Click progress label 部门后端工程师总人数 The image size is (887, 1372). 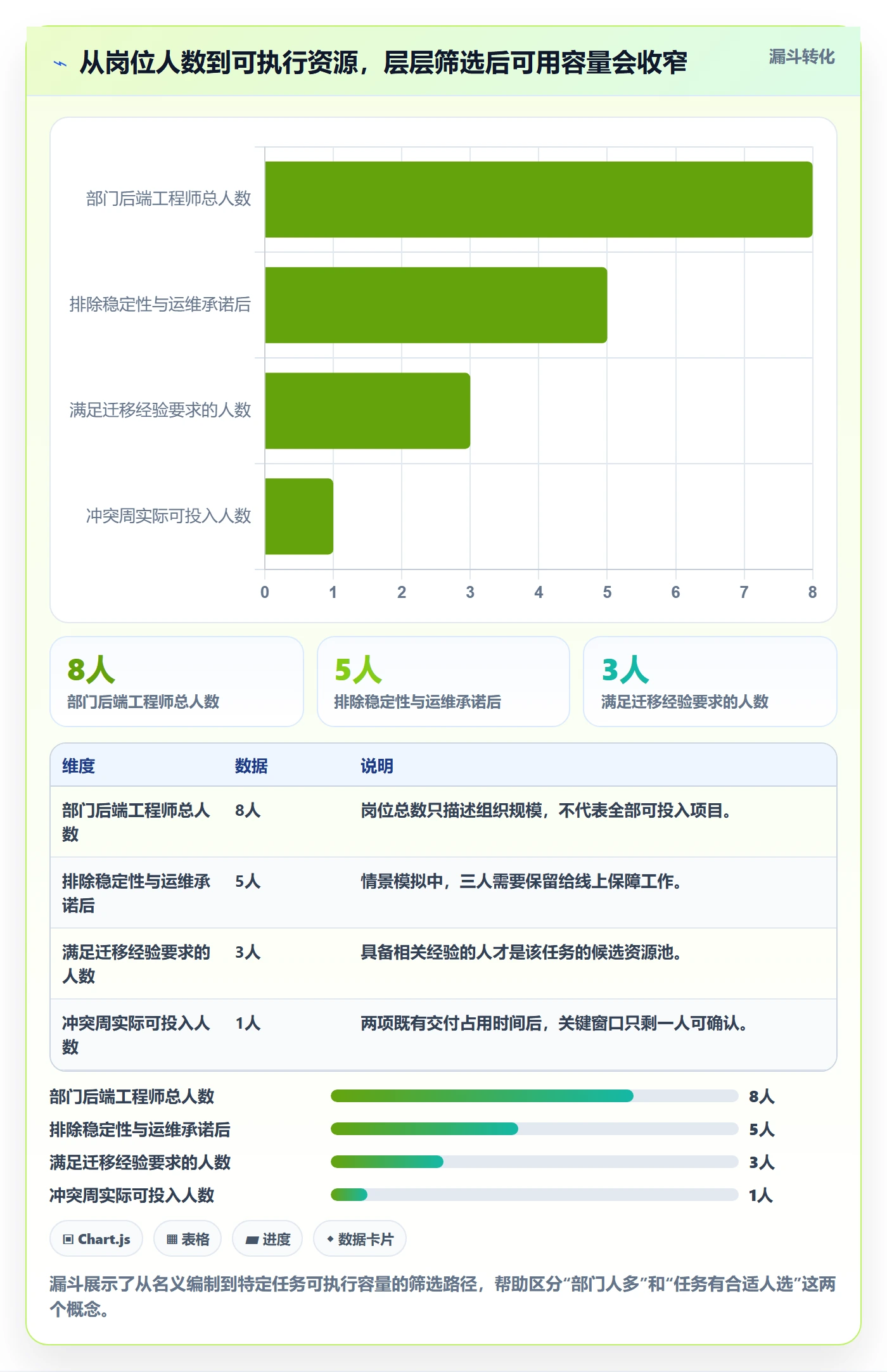(x=132, y=1096)
